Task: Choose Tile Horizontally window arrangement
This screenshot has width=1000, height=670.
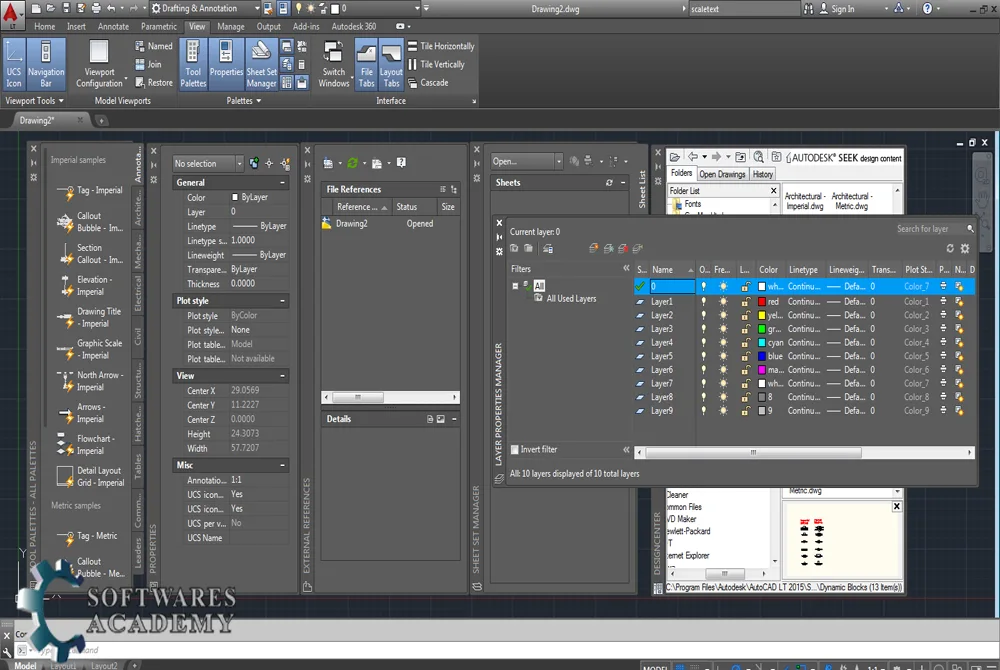Action: coord(441,46)
